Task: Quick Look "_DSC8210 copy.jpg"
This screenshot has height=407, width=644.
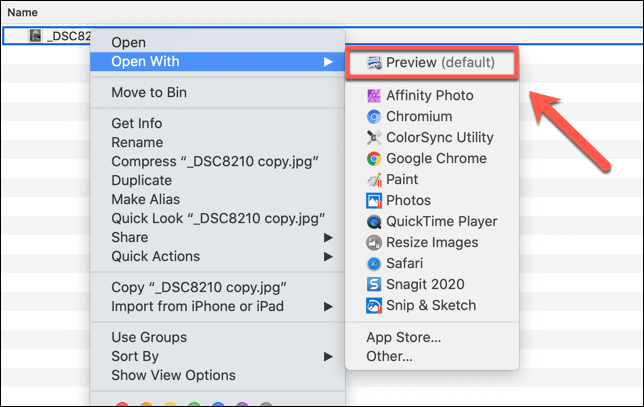Action: [x=217, y=218]
